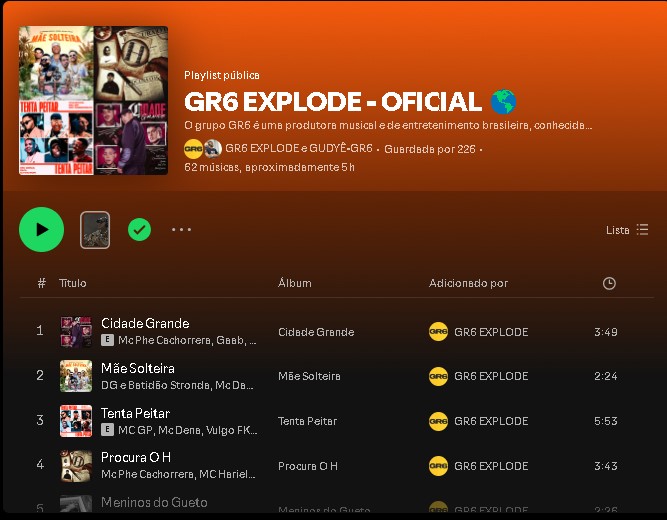Click GR6 avatar icon in Mãe Solteira row
Screen dimensions: 667x520
(438, 376)
